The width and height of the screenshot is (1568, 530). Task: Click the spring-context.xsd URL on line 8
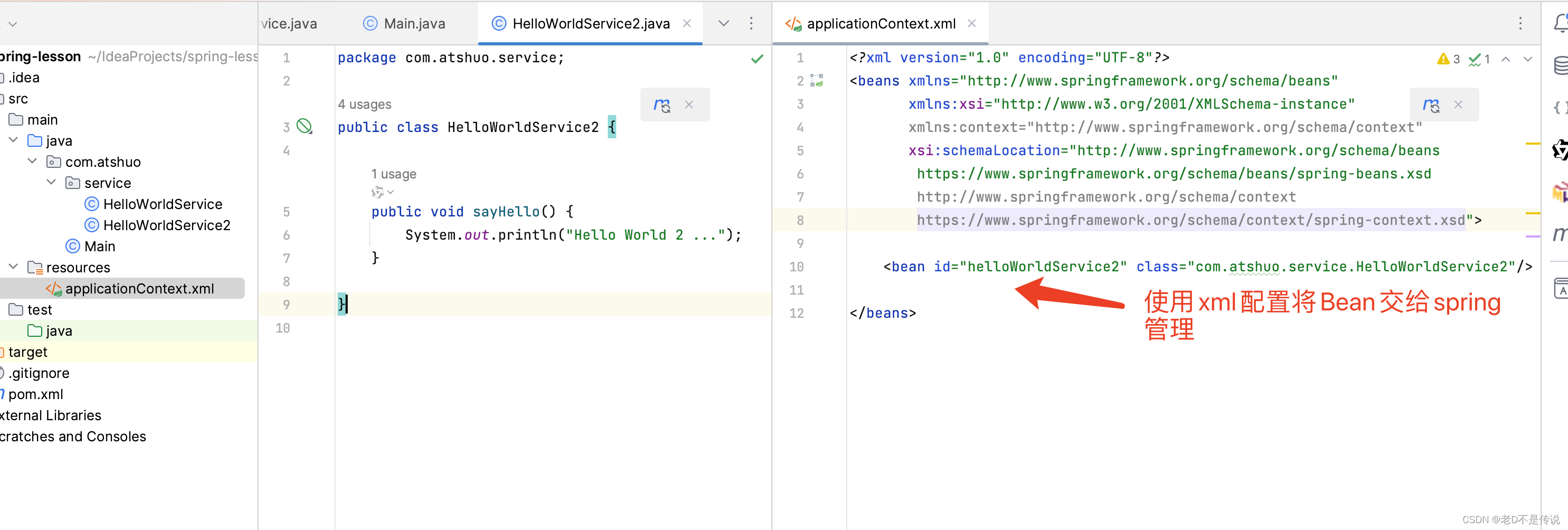point(1191,220)
